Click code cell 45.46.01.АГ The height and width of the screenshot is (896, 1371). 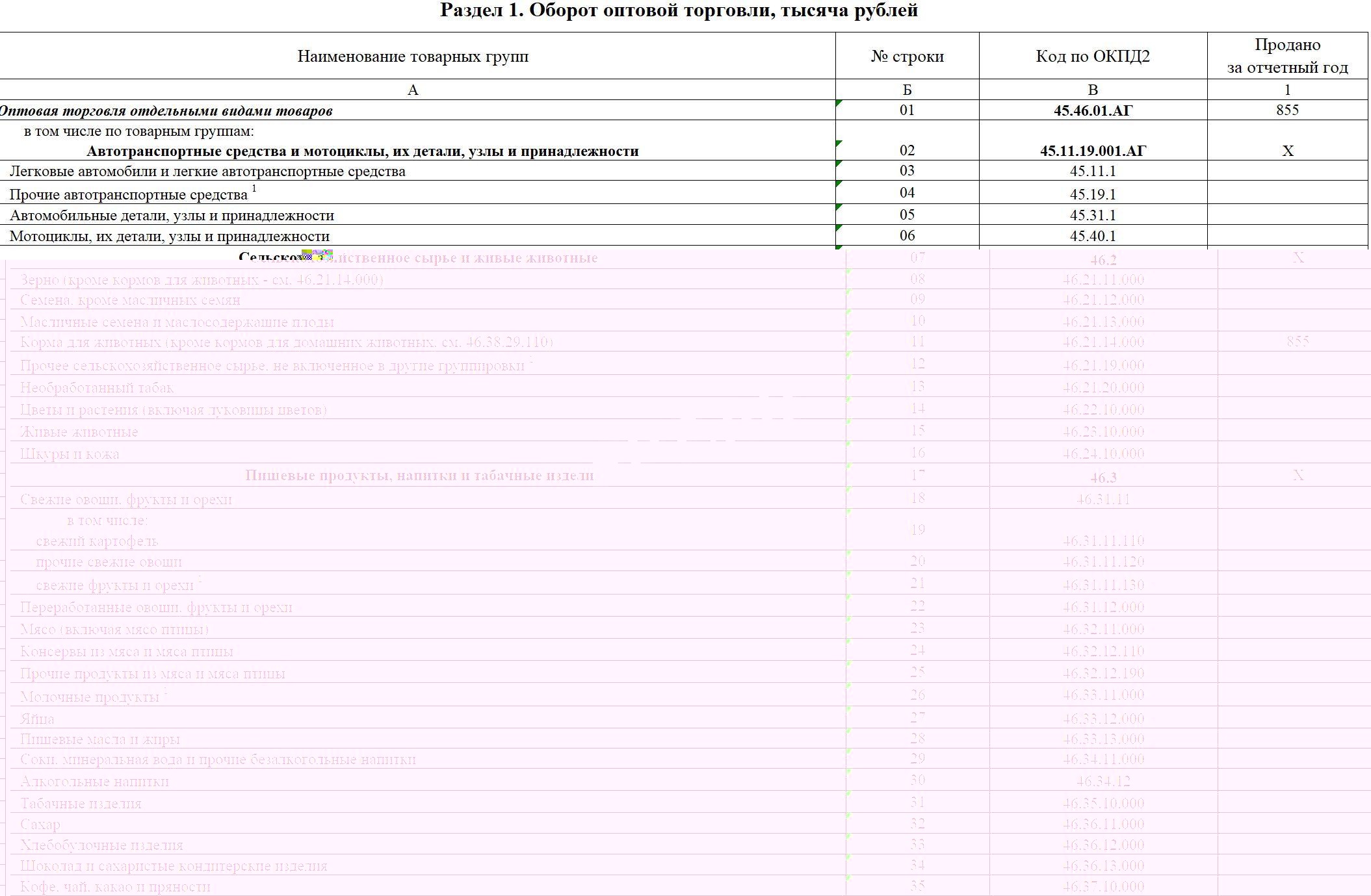click(1093, 110)
